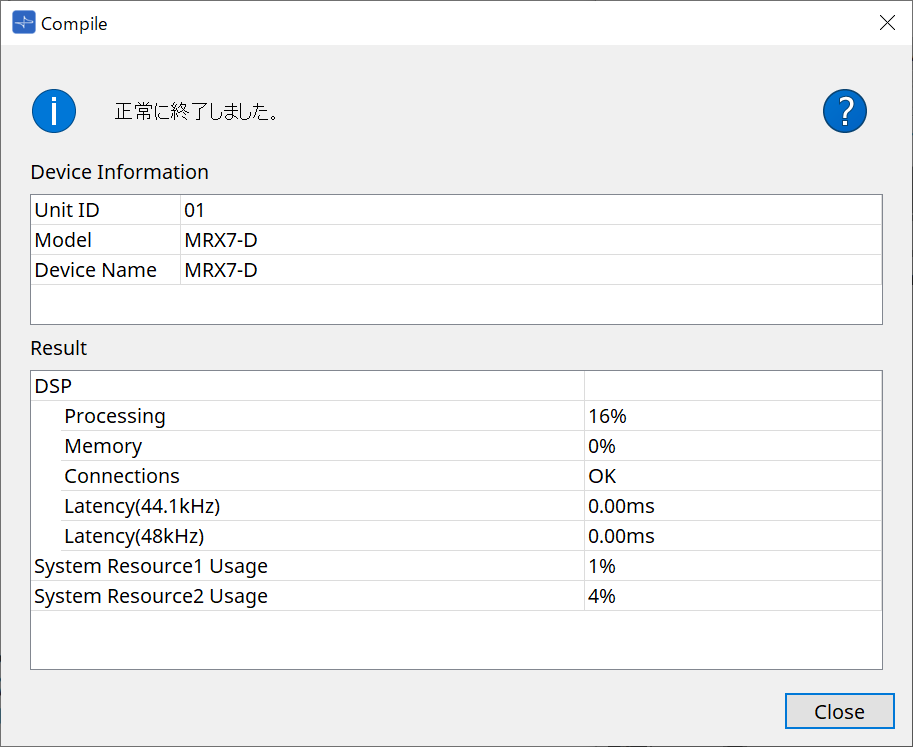Click the Result section heading
The height and width of the screenshot is (747, 913).
58,348
